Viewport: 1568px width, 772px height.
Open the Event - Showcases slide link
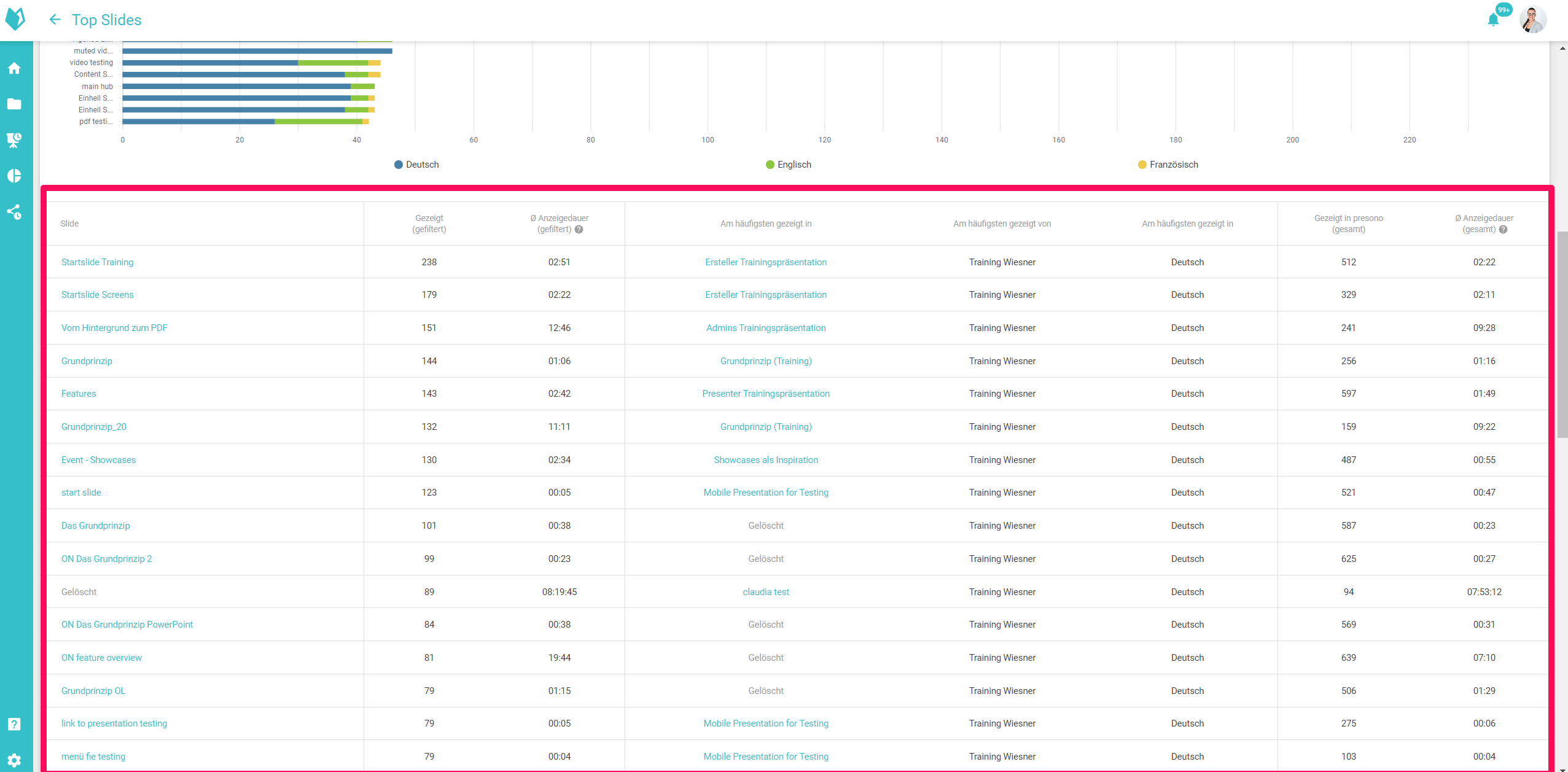coord(98,460)
